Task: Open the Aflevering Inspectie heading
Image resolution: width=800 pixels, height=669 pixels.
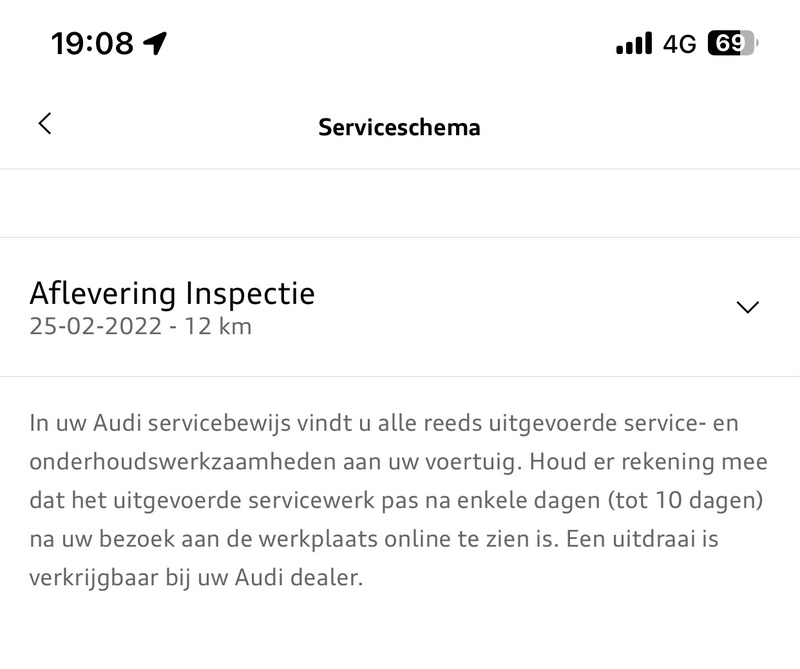Action: click(172, 293)
